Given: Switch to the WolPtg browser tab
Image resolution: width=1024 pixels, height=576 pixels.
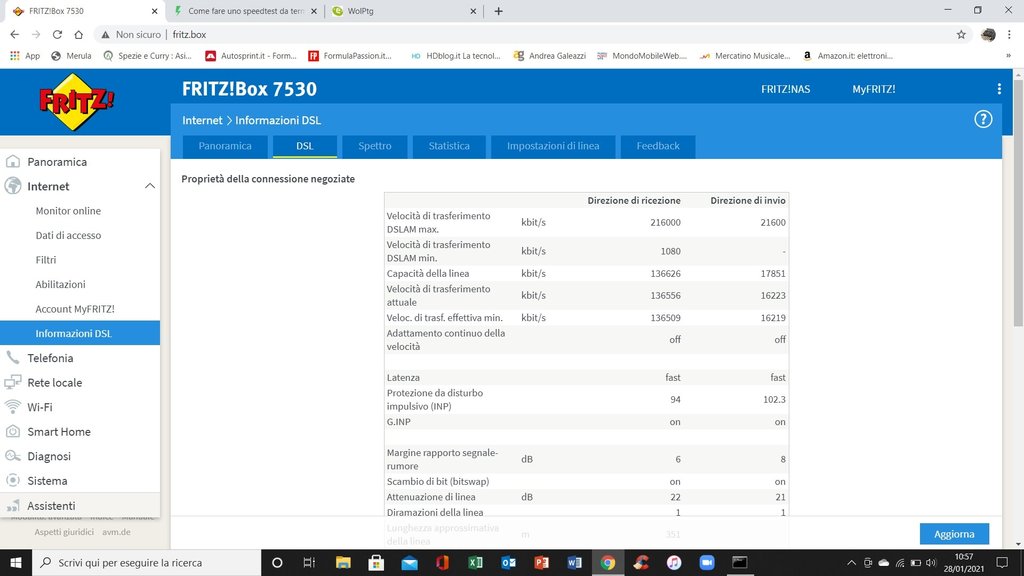Looking at the screenshot, I should [x=405, y=11].
